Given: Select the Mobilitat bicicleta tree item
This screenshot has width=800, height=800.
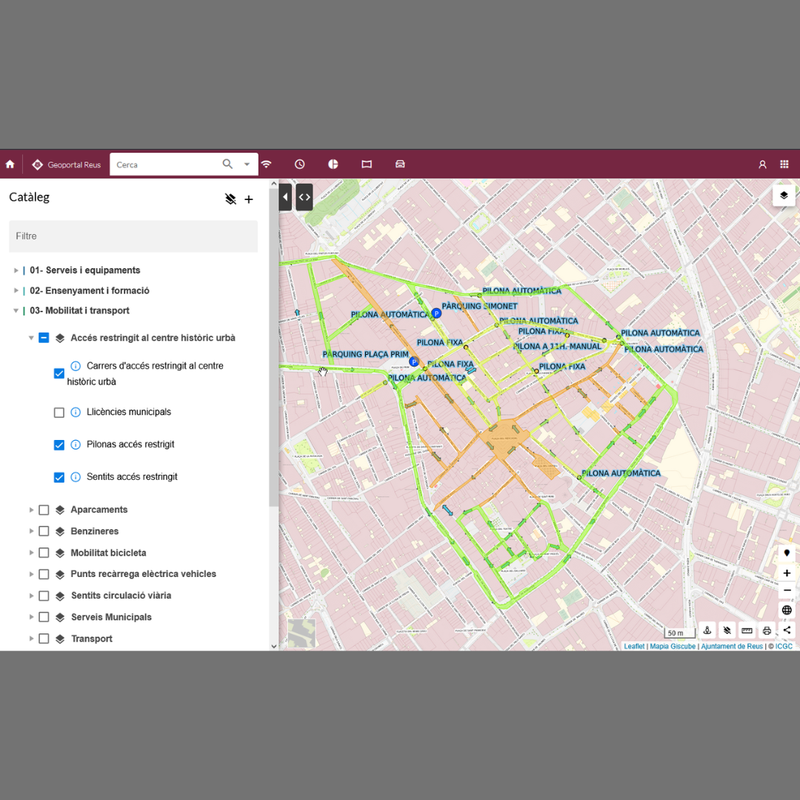Looking at the screenshot, I should (x=108, y=552).
